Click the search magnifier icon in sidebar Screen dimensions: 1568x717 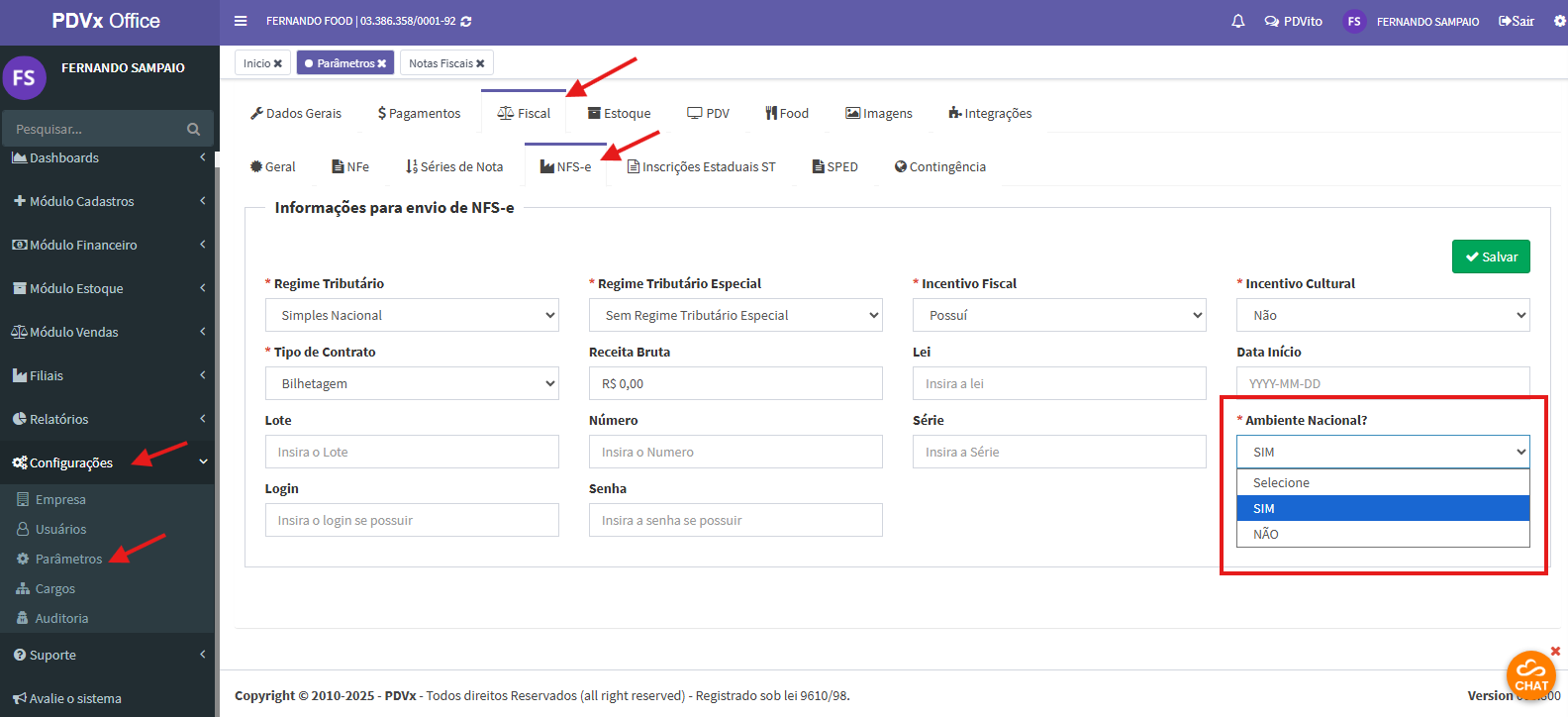(x=193, y=130)
